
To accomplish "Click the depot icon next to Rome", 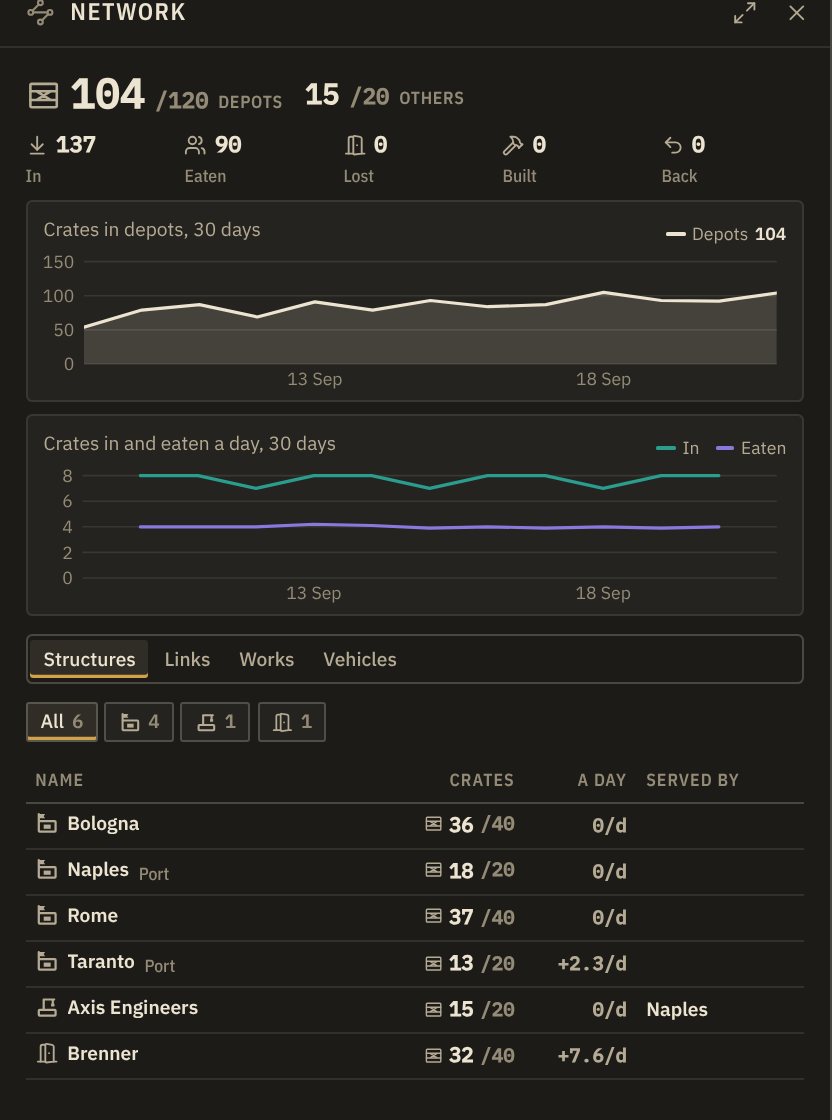I will tap(47, 916).
